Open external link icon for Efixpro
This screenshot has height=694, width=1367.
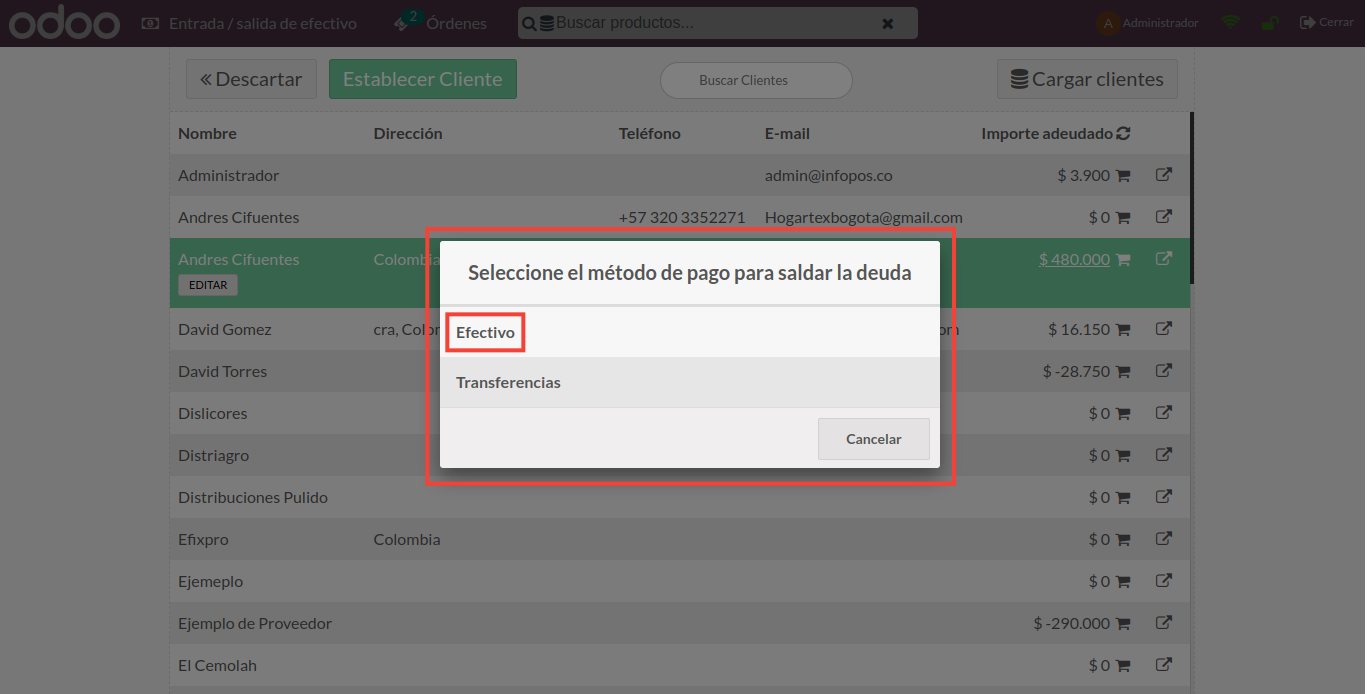click(x=1164, y=539)
